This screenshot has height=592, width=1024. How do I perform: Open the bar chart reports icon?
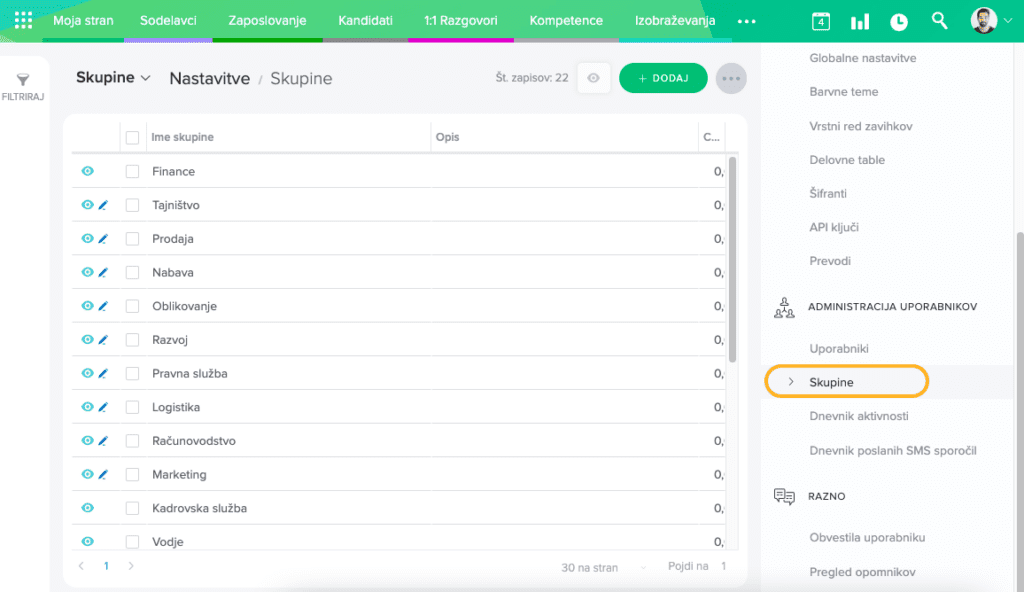(859, 21)
